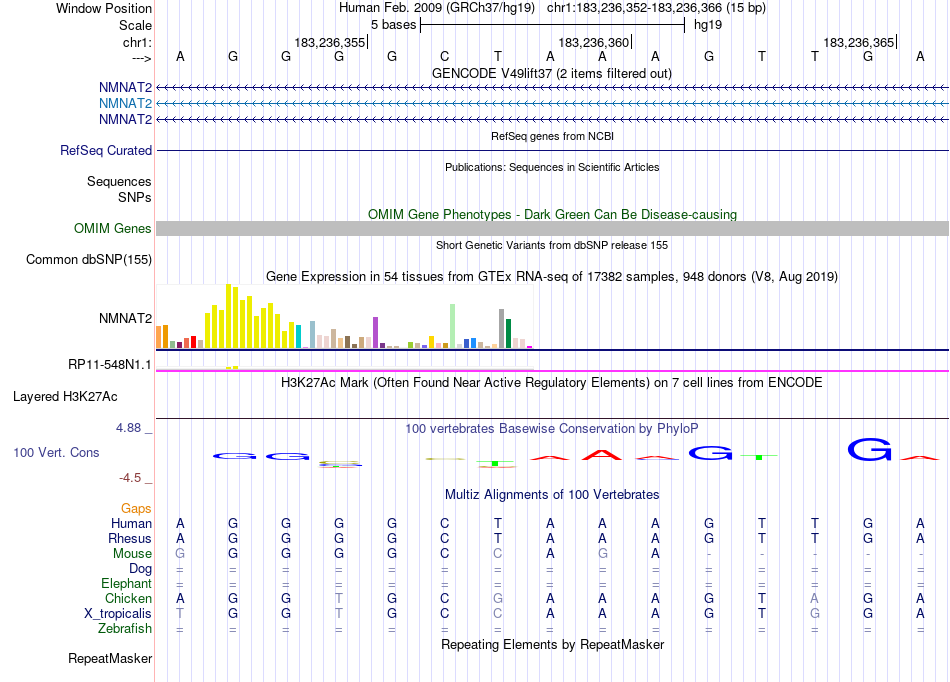
Task: Click the 100 vertebrates Basewise Conservation title
Action: 552,429
